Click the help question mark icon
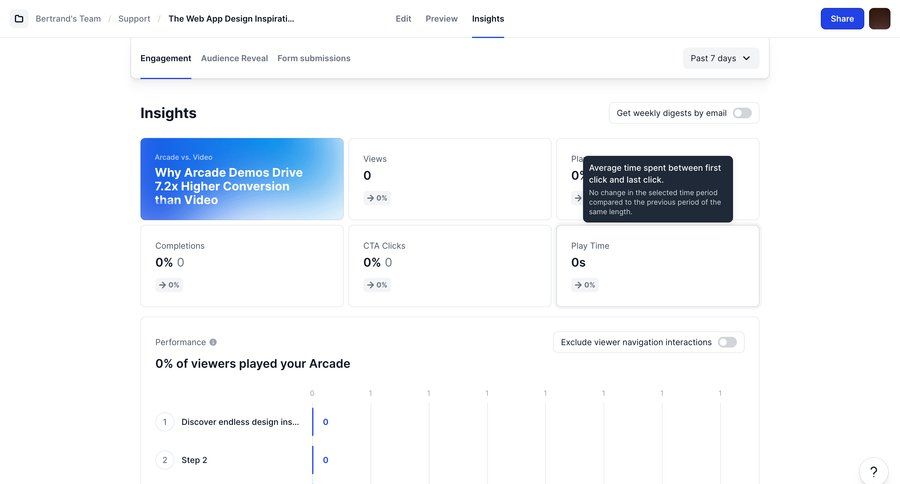Image resolution: width=900 pixels, height=484 pixels. coord(873,471)
